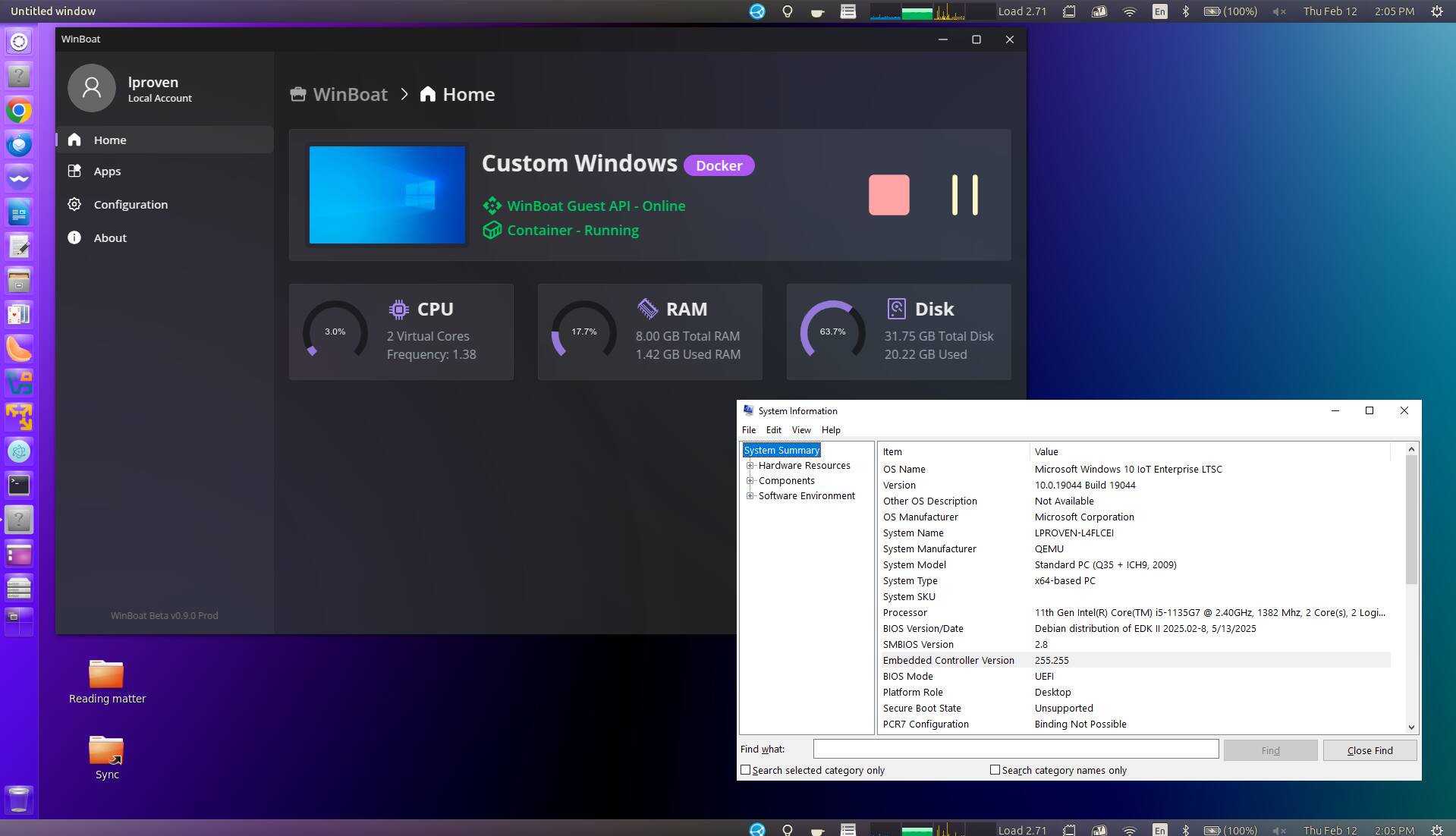
Task: Click the Home icon in the breadcrumb
Action: pos(428,94)
